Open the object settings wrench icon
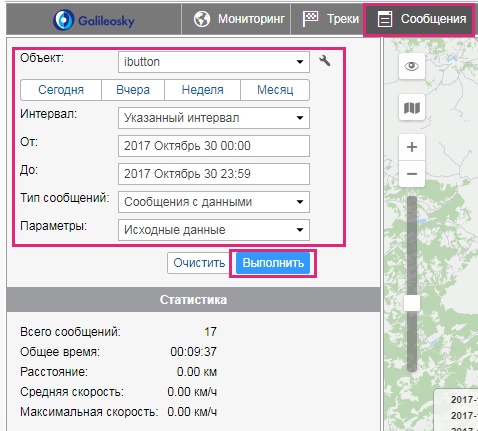The height and width of the screenshot is (431, 478). click(x=325, y=61)
